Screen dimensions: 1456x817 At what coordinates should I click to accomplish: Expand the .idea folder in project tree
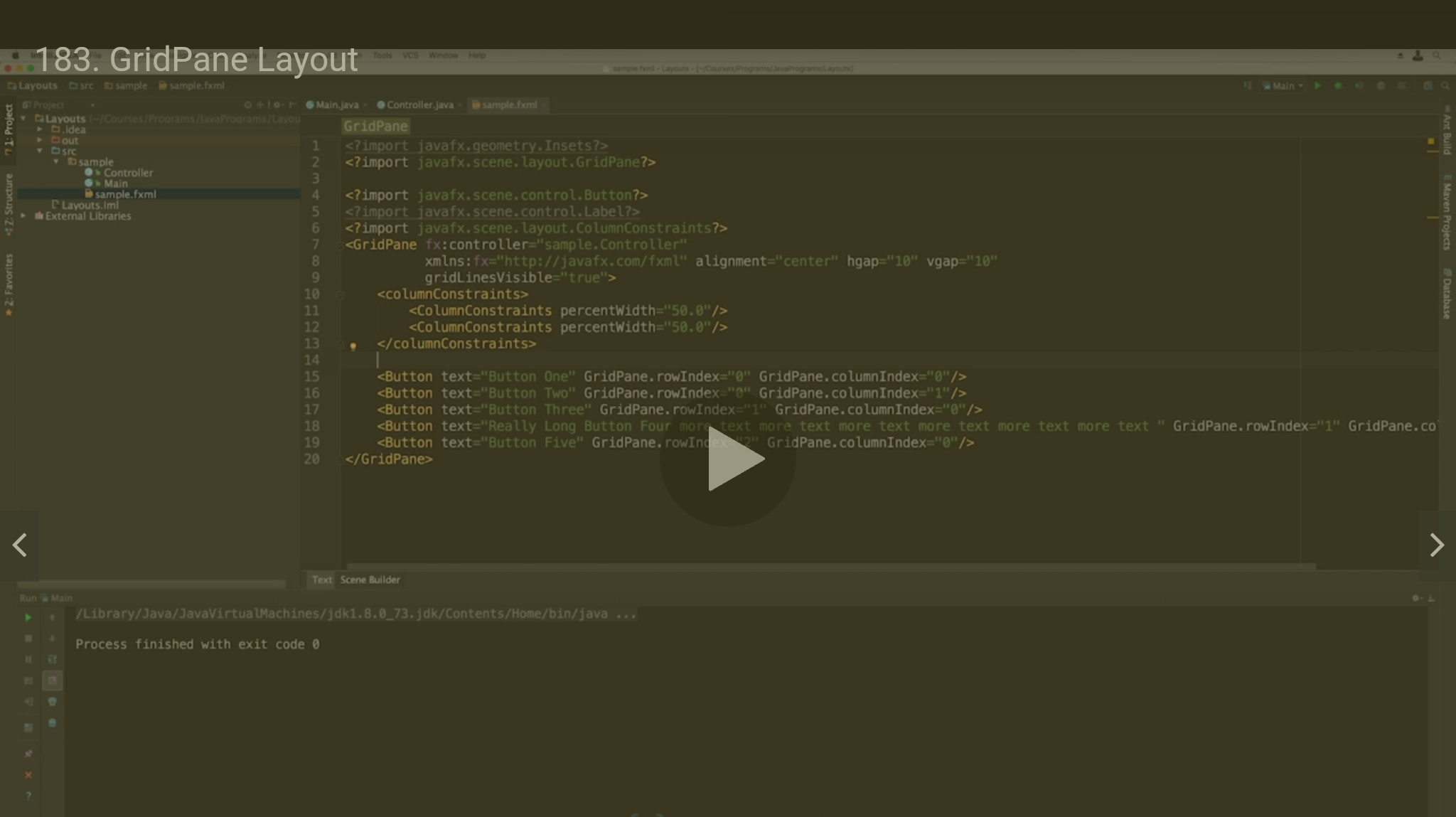[40, 130]
